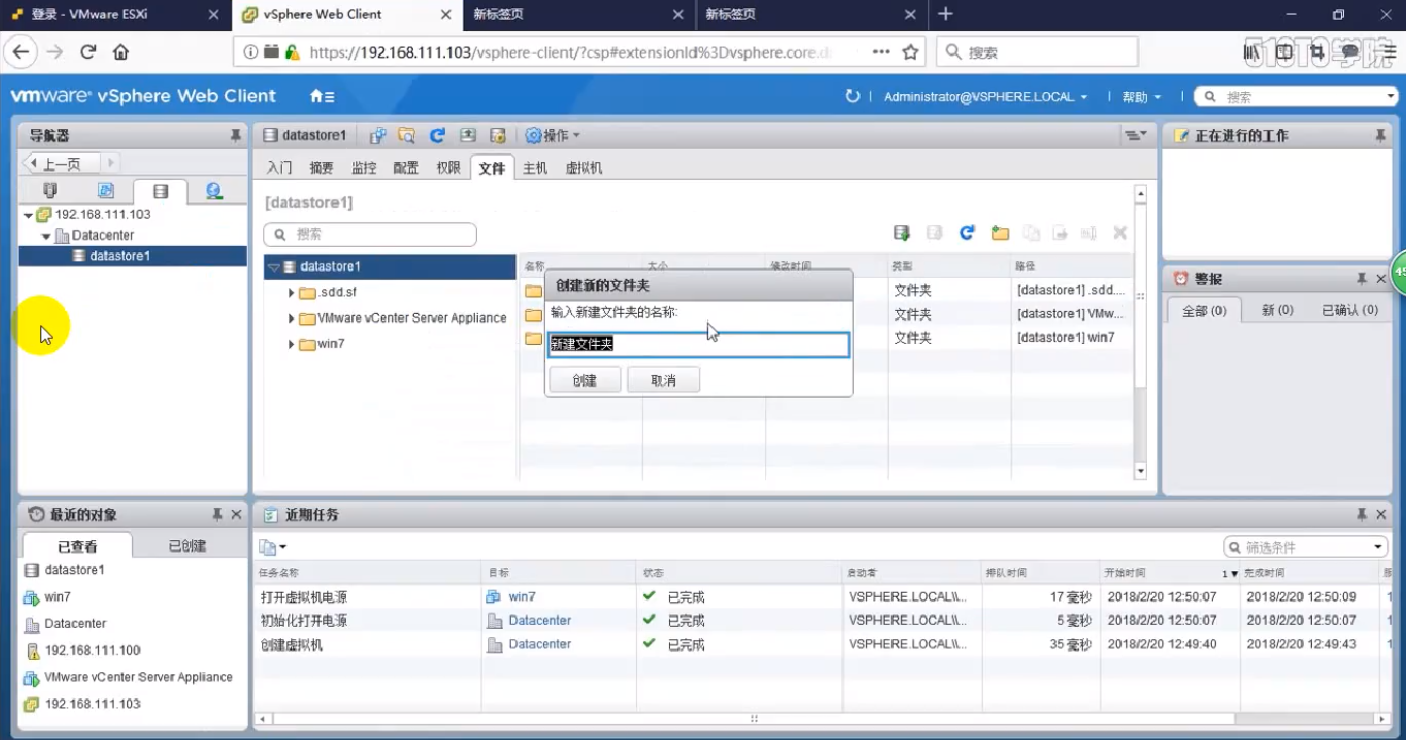This screenshot has width=1406, height=740.
Task: Expand the win7 folder in the file tree
Action: (291, 344)
